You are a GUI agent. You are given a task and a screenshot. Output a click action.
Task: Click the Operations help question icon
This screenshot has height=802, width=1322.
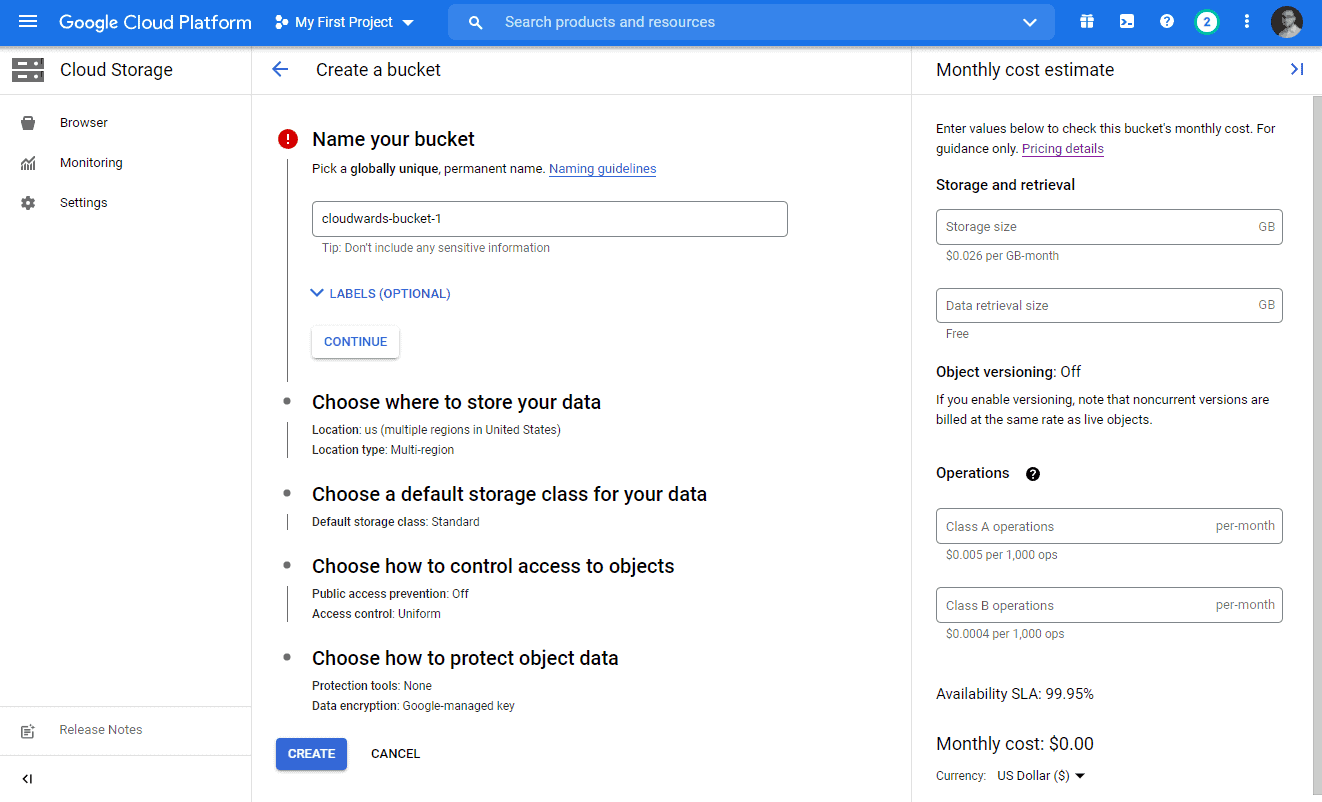point(1033,474)
